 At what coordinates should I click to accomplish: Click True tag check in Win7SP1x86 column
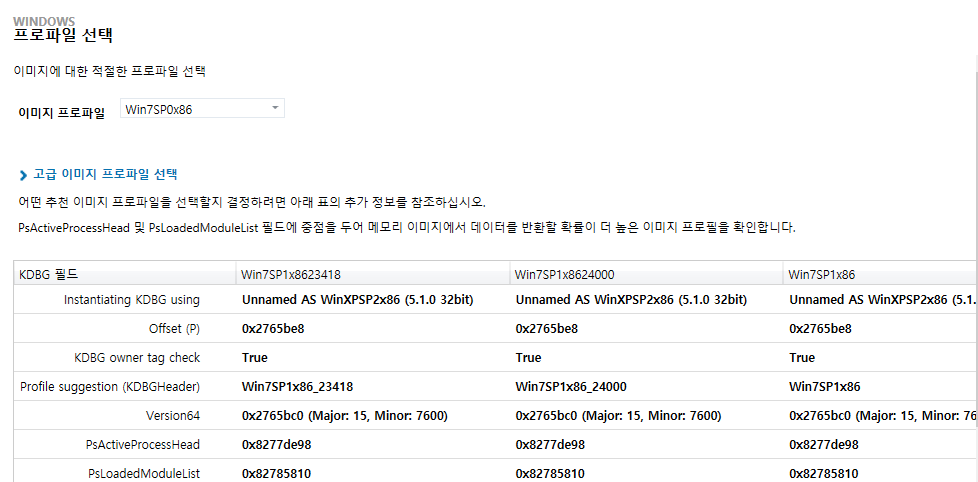[802, 357]
